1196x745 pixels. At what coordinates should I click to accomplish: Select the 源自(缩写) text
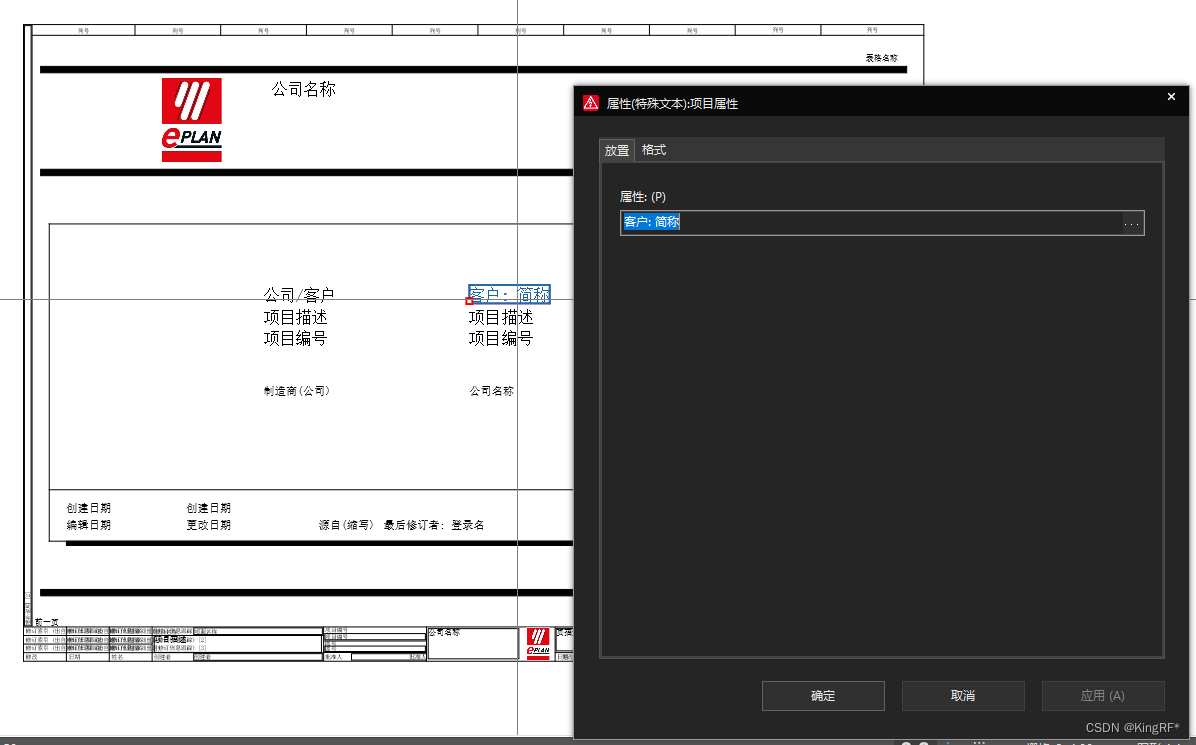point(345,525)
